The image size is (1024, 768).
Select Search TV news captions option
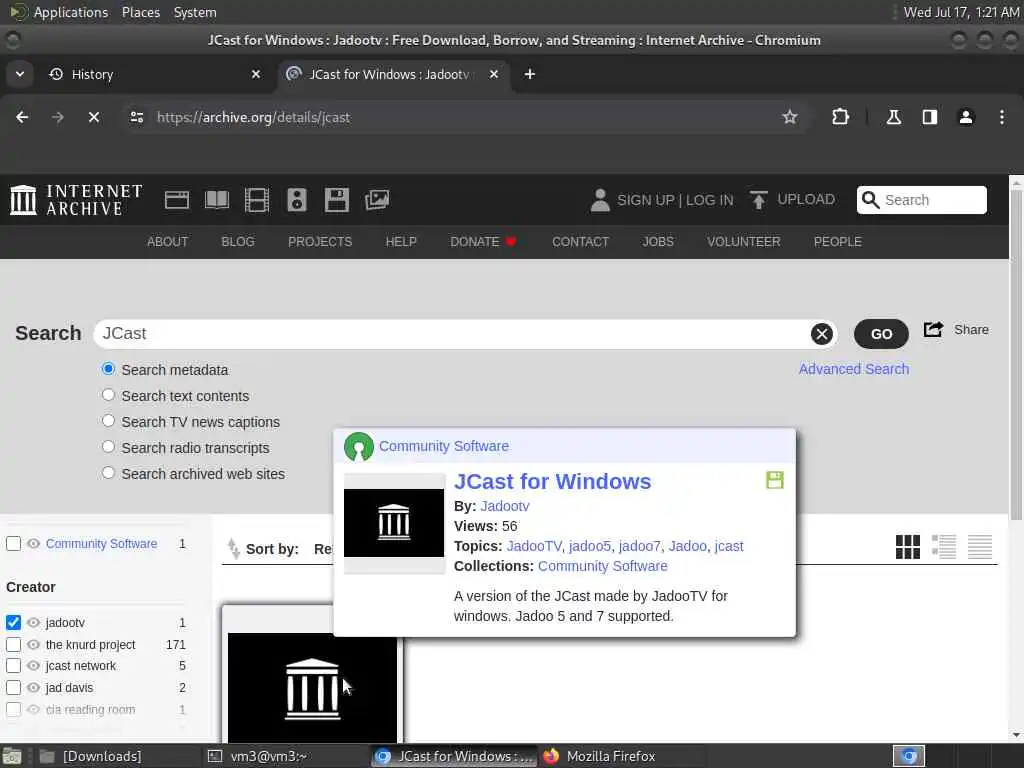pos(108,421)
